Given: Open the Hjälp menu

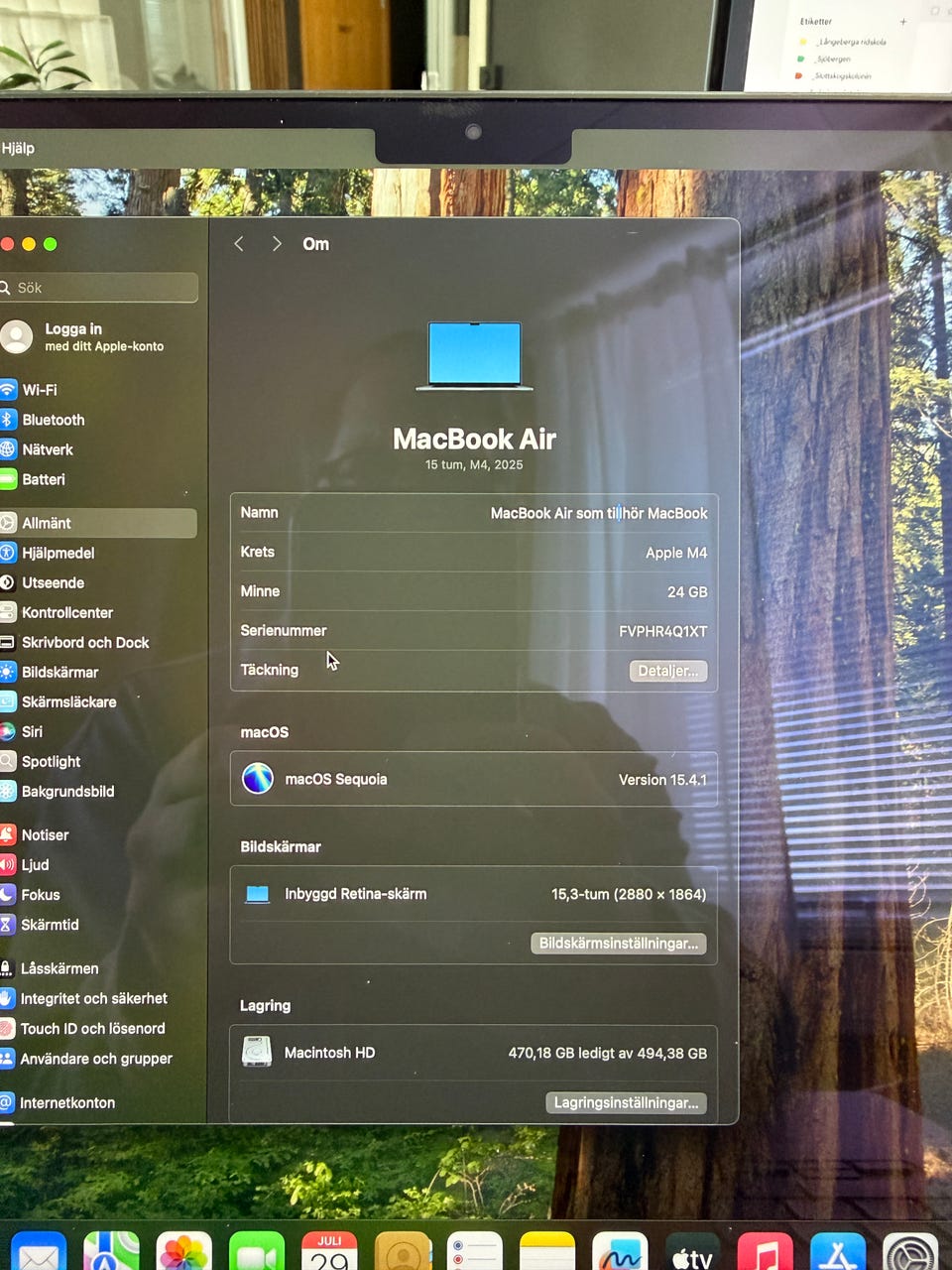Looking at the screenshot, I should coord(18,148).
